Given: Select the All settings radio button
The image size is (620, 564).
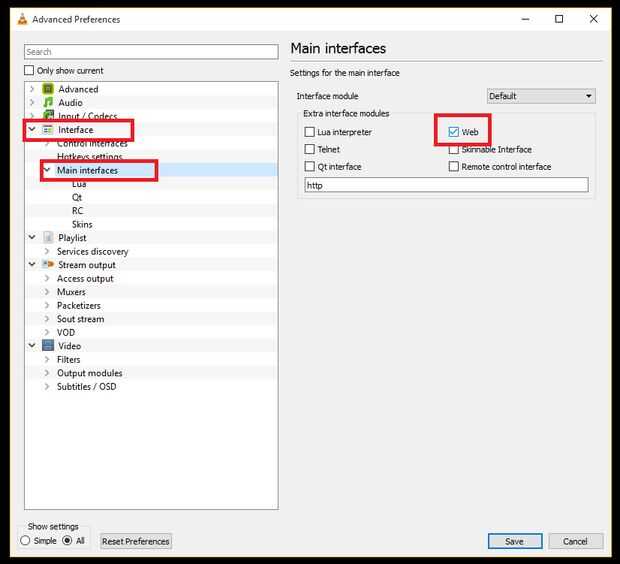Looking at the screenshot, I should (x=67, y=540).
